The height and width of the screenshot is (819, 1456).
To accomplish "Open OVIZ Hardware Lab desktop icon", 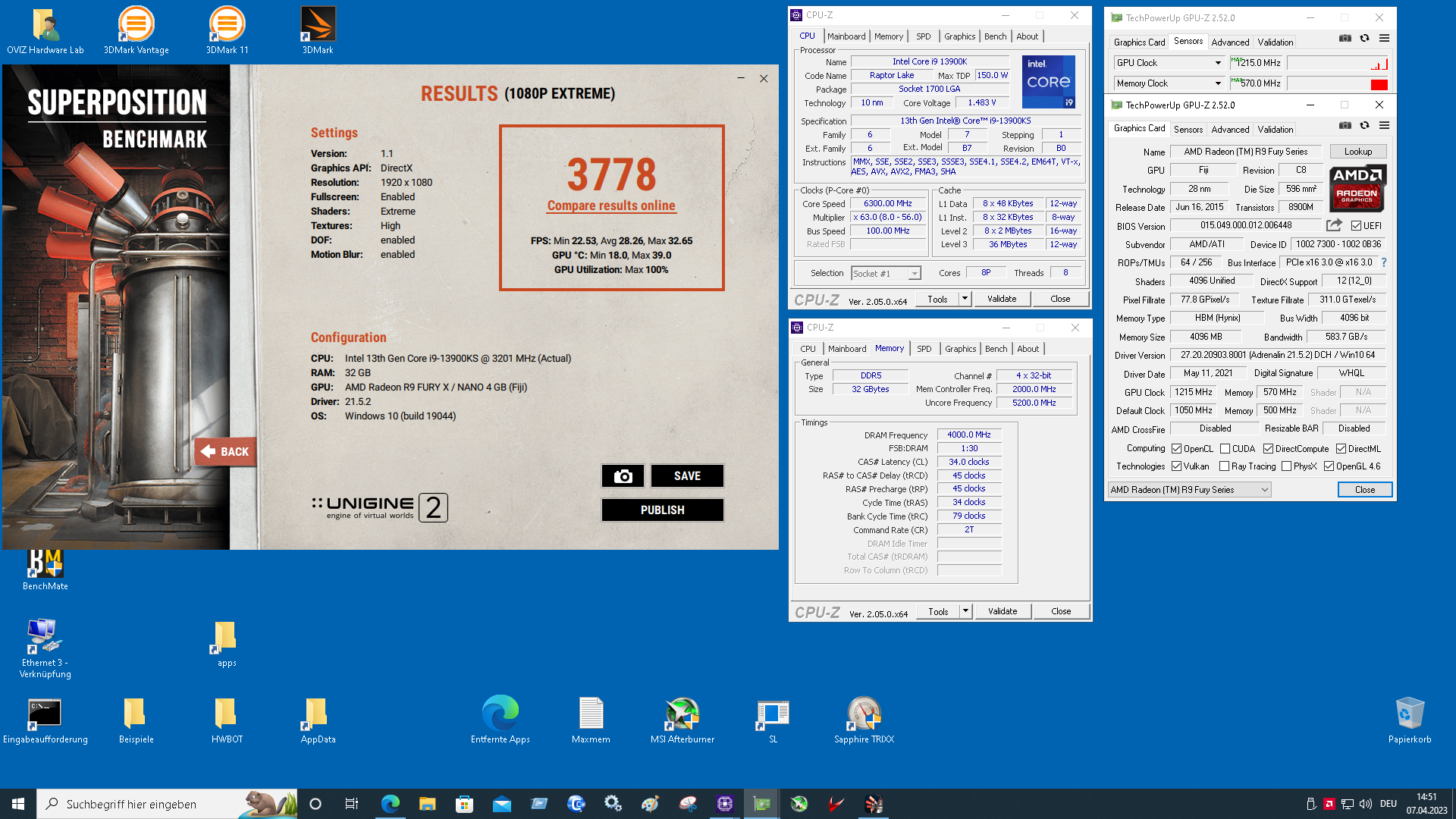I will click(x=45, y=32).
